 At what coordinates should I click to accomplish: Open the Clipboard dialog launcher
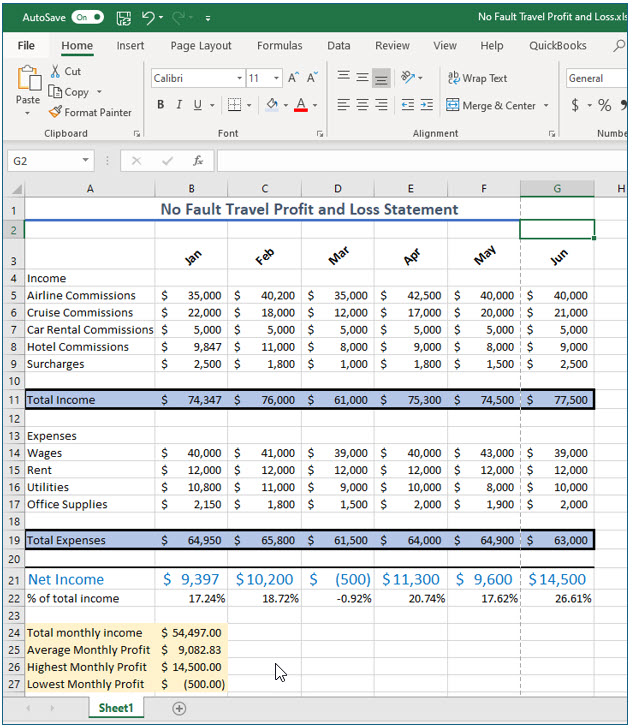[x=137, y=134]
